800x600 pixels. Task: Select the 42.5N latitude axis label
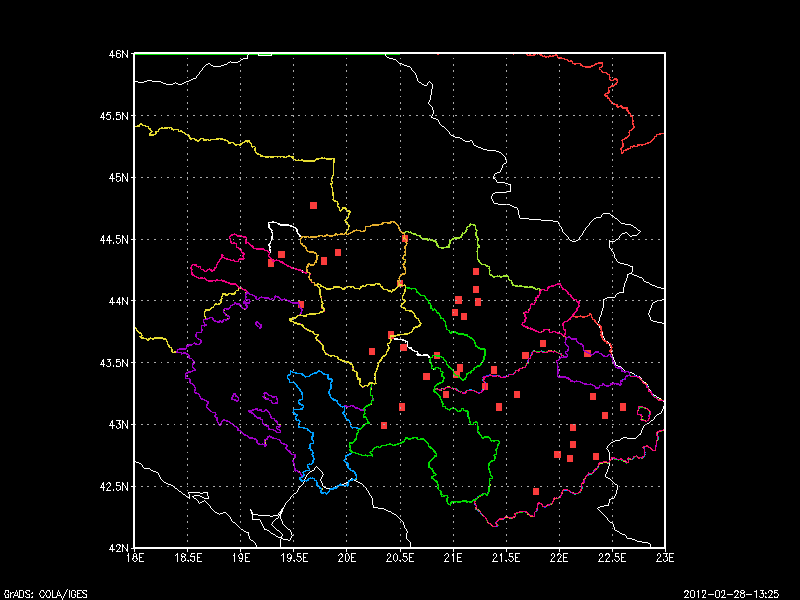(117, 487)
